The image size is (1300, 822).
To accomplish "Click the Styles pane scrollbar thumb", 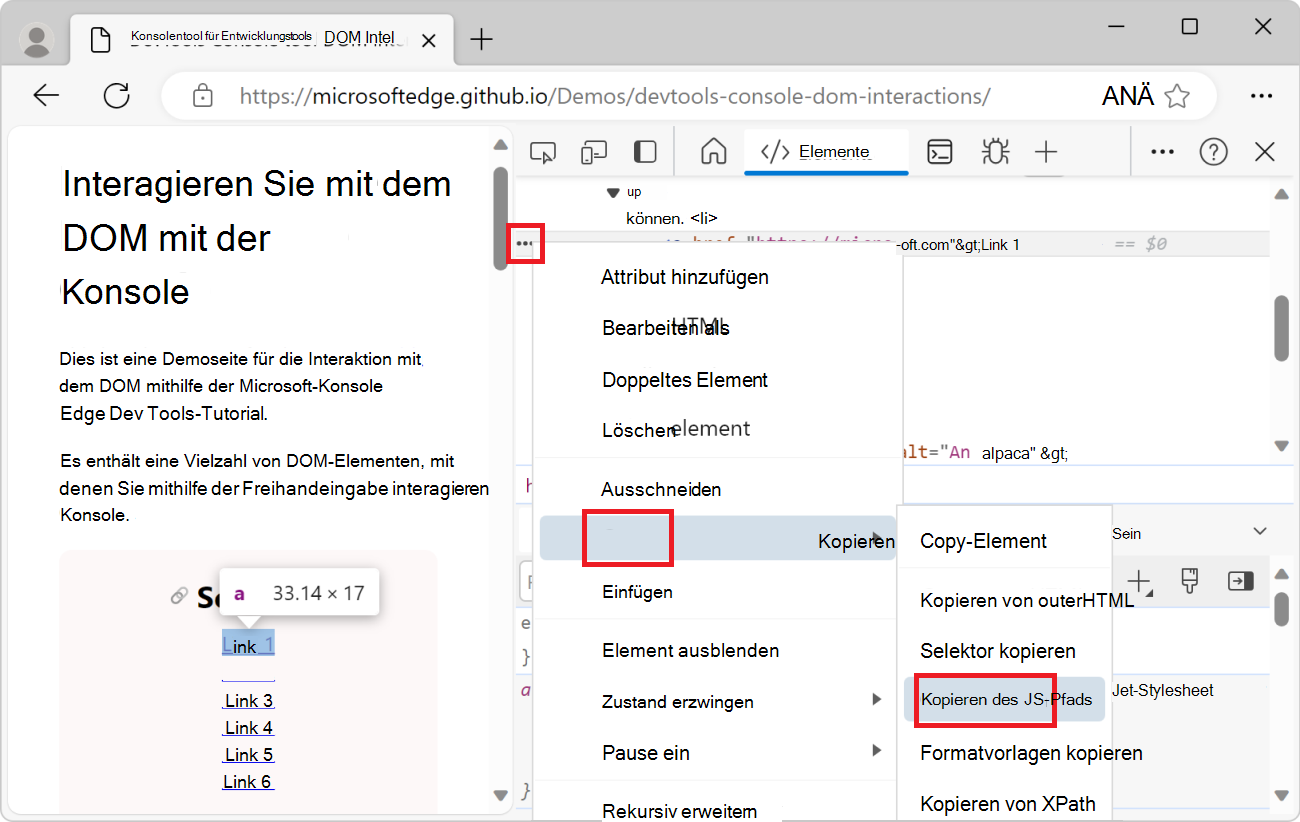I will 1281,609.
